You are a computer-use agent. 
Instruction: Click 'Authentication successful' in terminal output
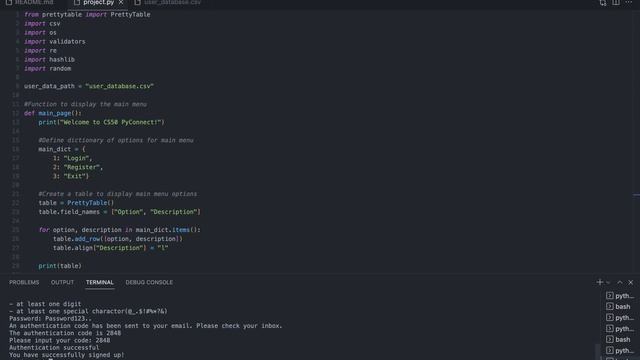tap(54, 348)
